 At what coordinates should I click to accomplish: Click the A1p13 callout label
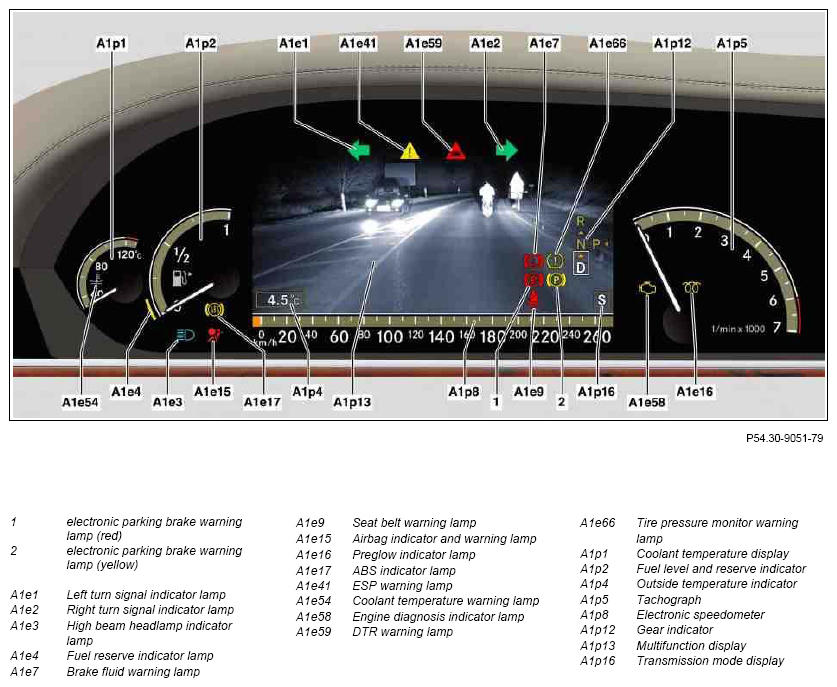352,402
